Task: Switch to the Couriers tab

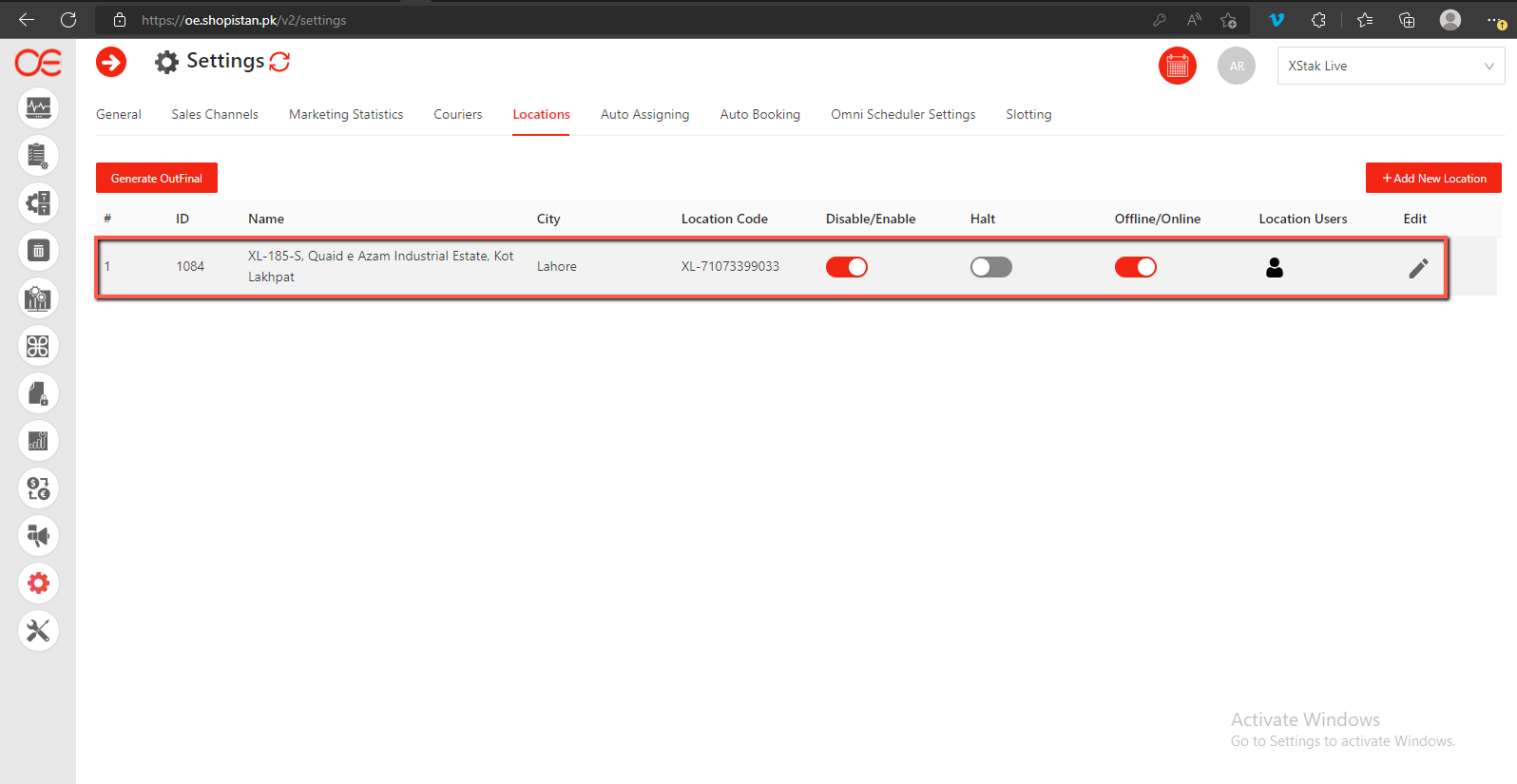Action: coord(457,114)
